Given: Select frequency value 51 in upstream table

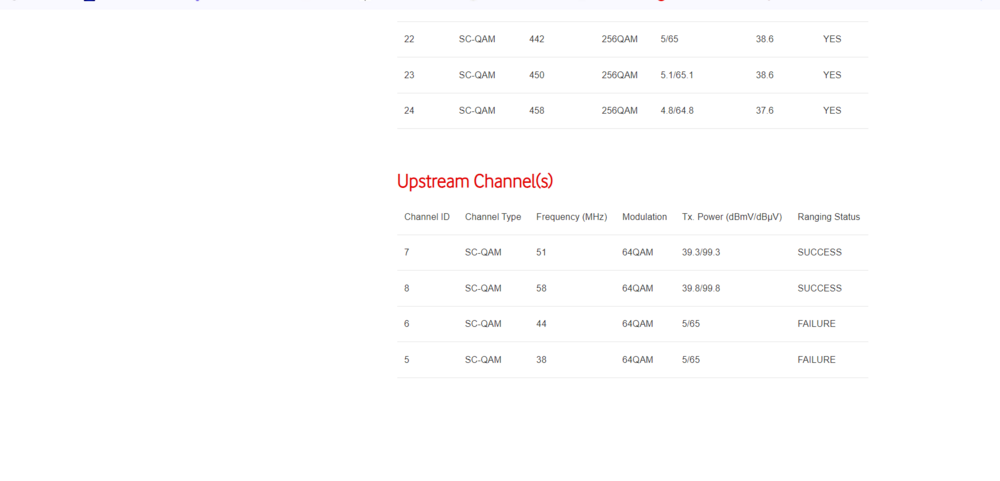Looking at the screenshot, I should click(541, 253).
